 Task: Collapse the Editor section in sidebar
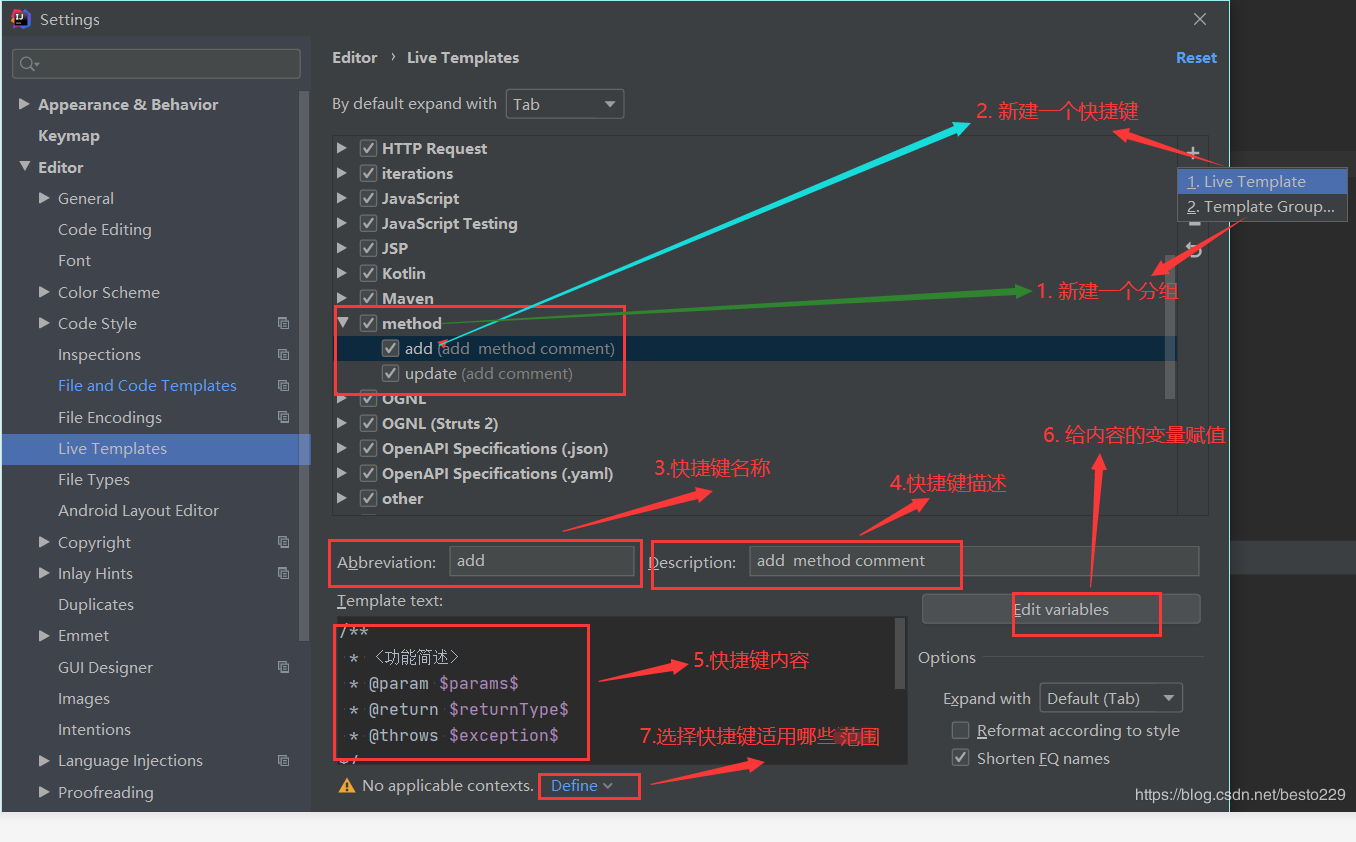pyautogui.click(x=25, y=167)
